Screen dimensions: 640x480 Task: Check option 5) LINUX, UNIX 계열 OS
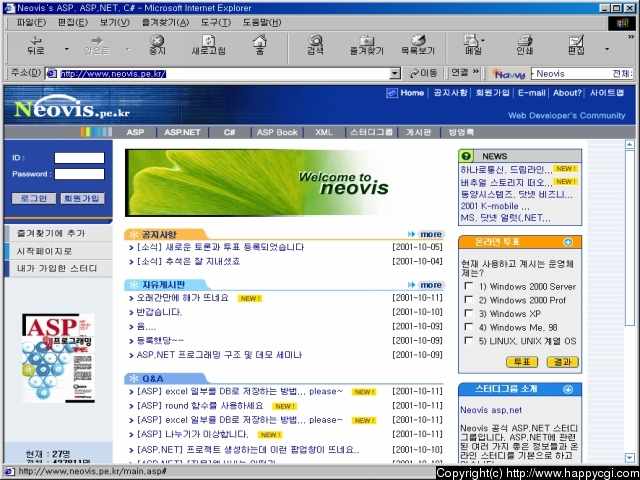pyautogui.click(x=469, y=340)
